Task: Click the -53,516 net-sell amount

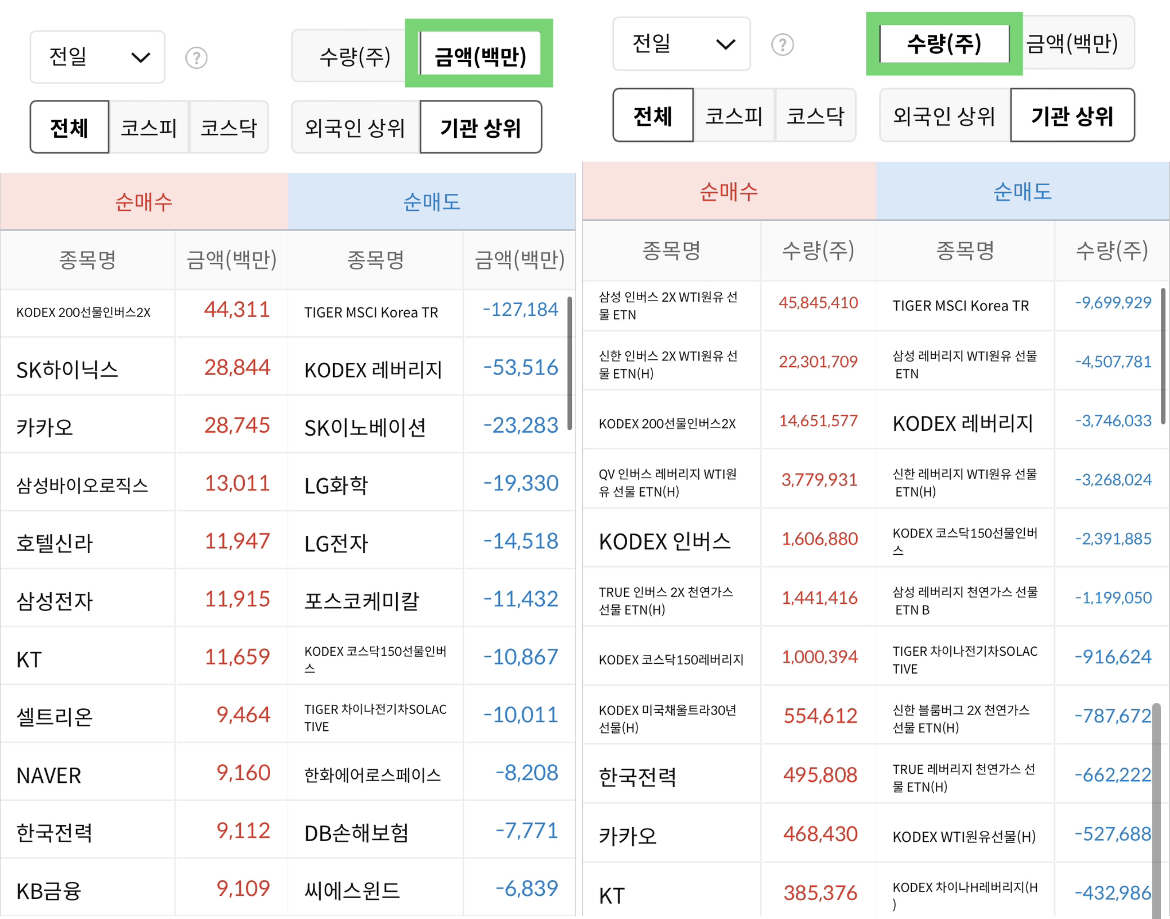Action: (520, 367)
